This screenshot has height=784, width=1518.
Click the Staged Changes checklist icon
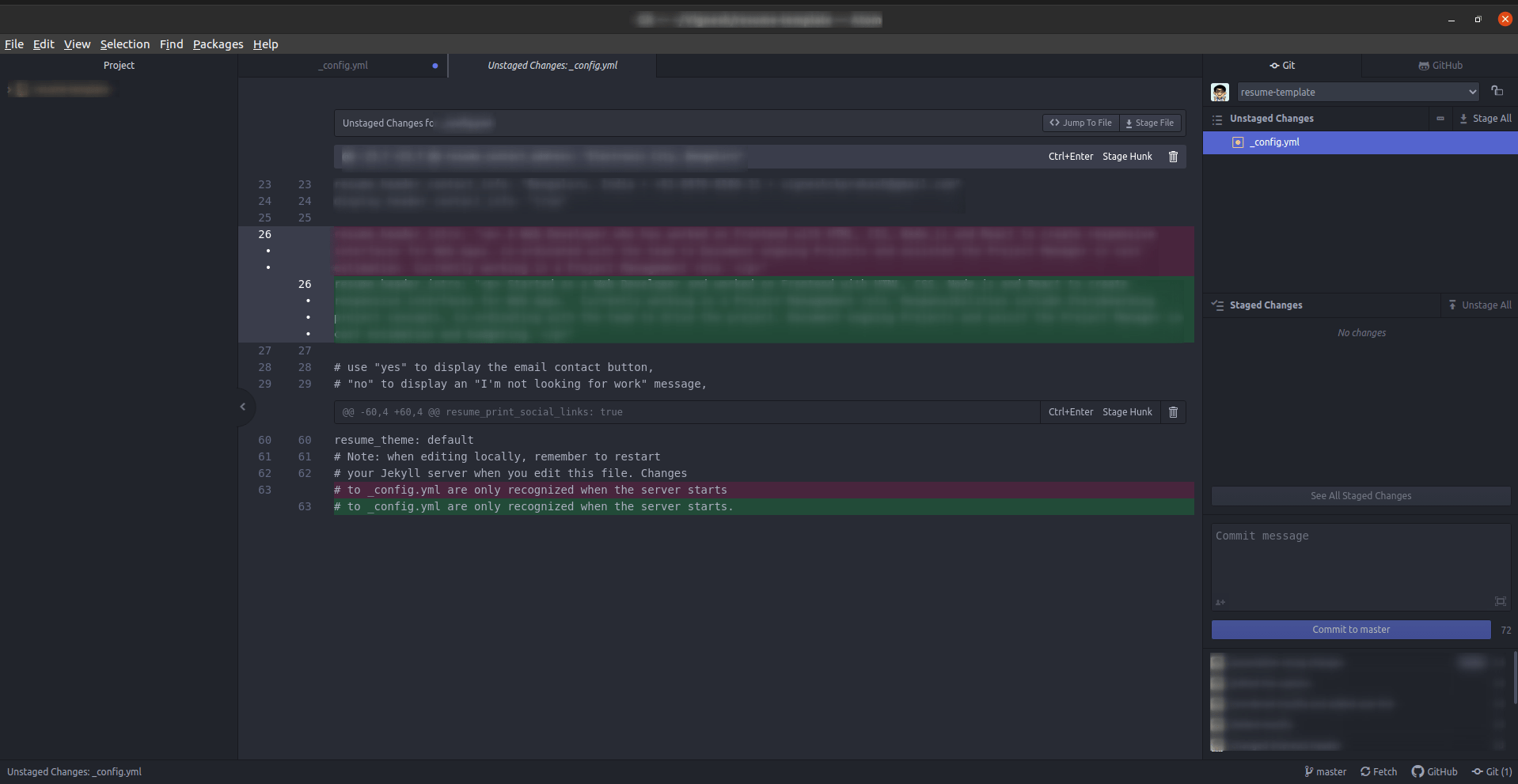(x=1217, y=305)
